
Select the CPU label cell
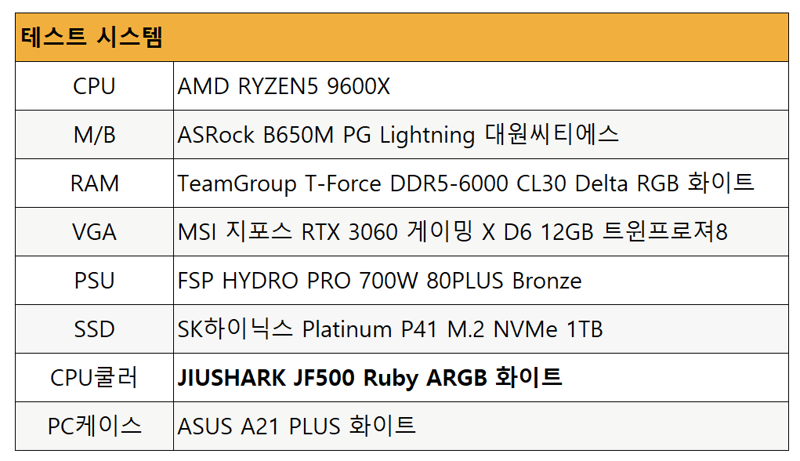click(94, 87)
